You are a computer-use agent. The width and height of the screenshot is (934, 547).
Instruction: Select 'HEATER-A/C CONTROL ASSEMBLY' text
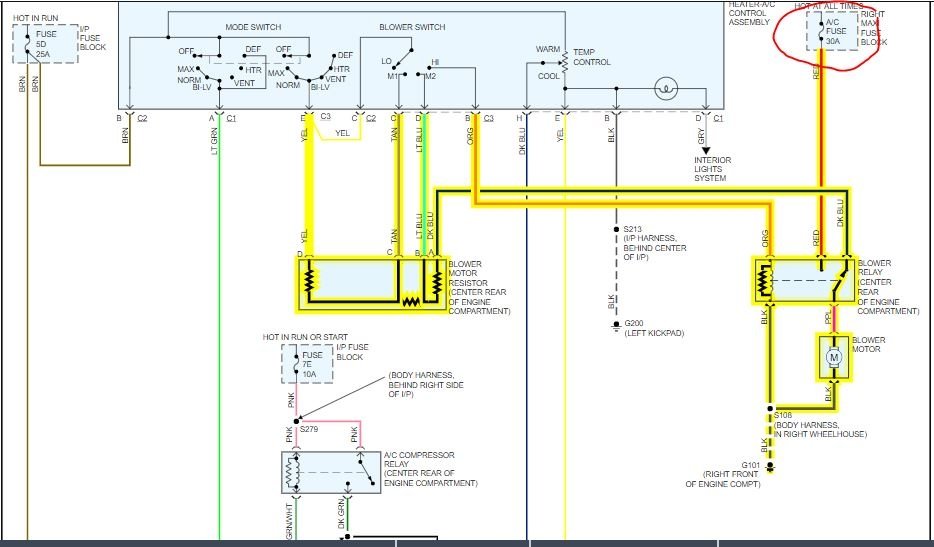[750, 13]
